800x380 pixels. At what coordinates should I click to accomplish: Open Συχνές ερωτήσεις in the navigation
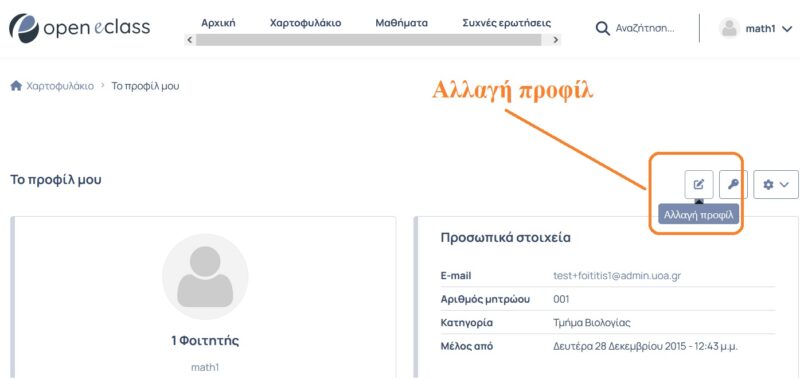pyautogui.click(x=507, y=23)
